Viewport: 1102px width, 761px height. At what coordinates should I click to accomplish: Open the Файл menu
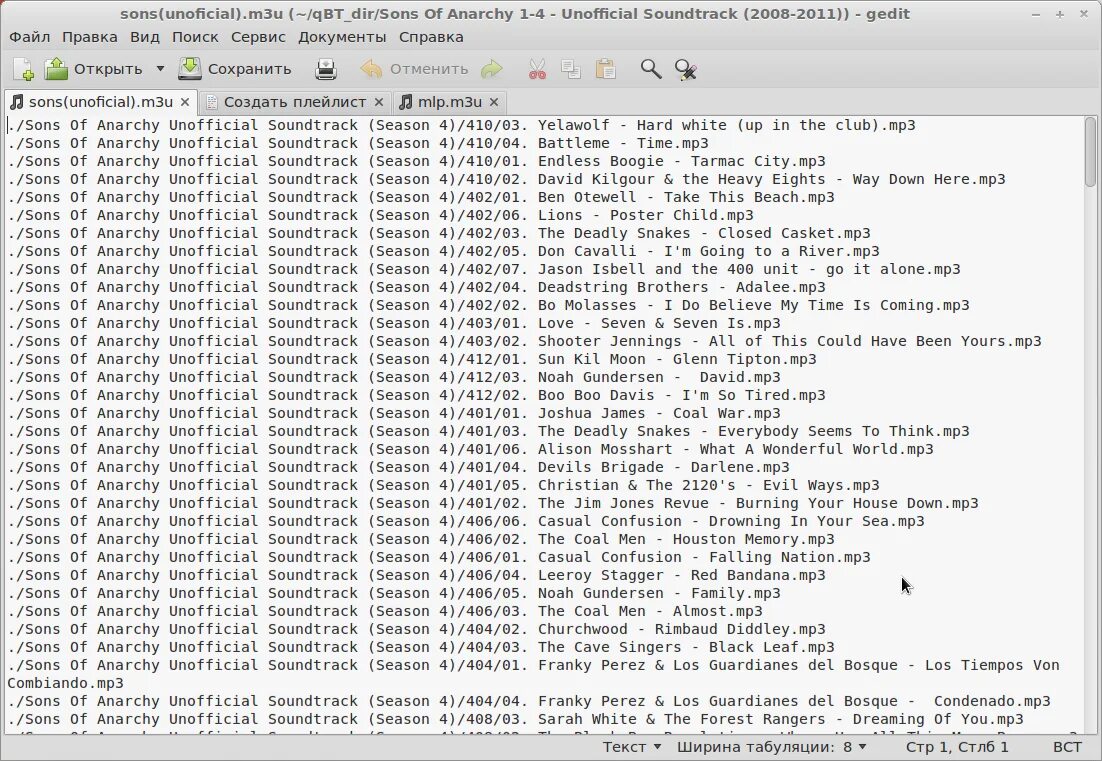point(30,37)
